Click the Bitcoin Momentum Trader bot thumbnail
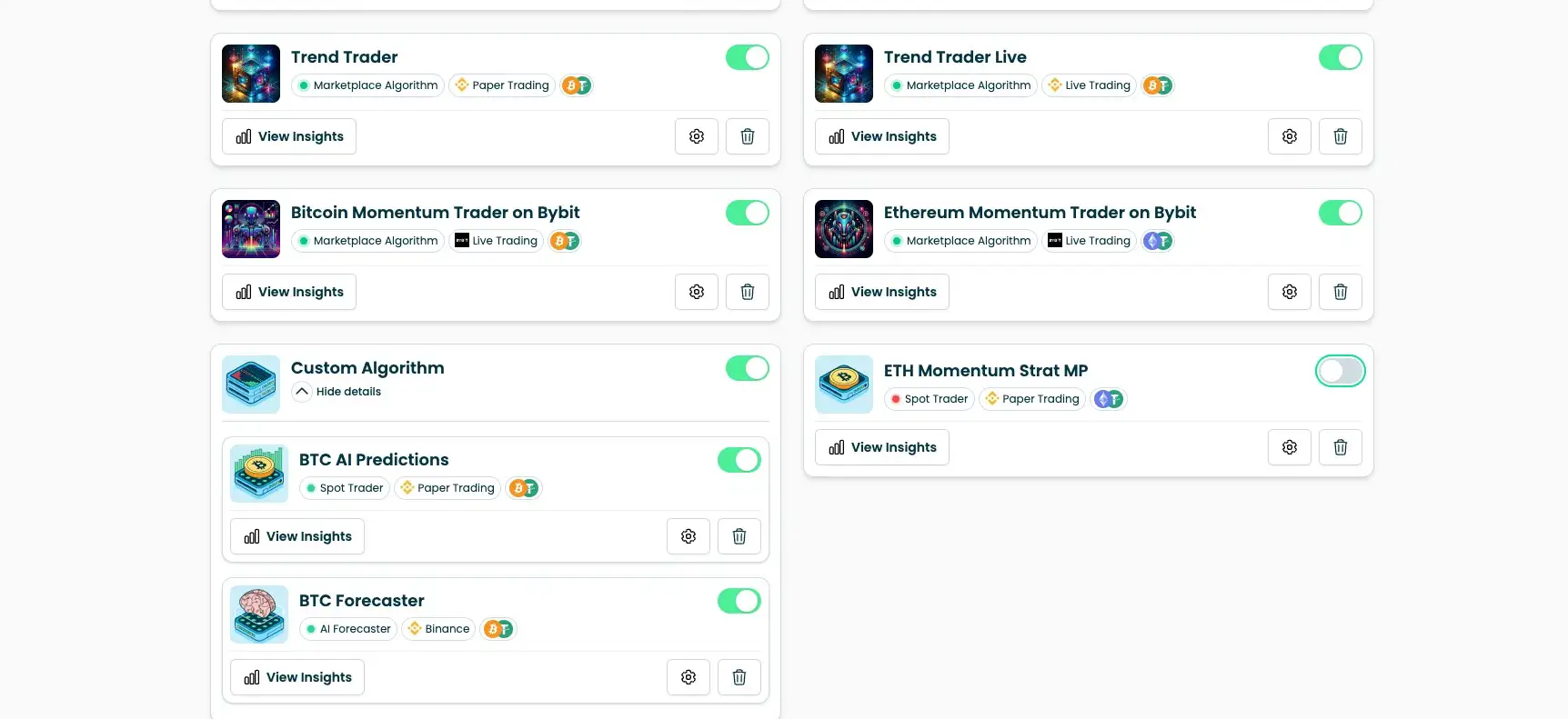This screenshot has height=719, width=1568. click(x=251, y=229)
